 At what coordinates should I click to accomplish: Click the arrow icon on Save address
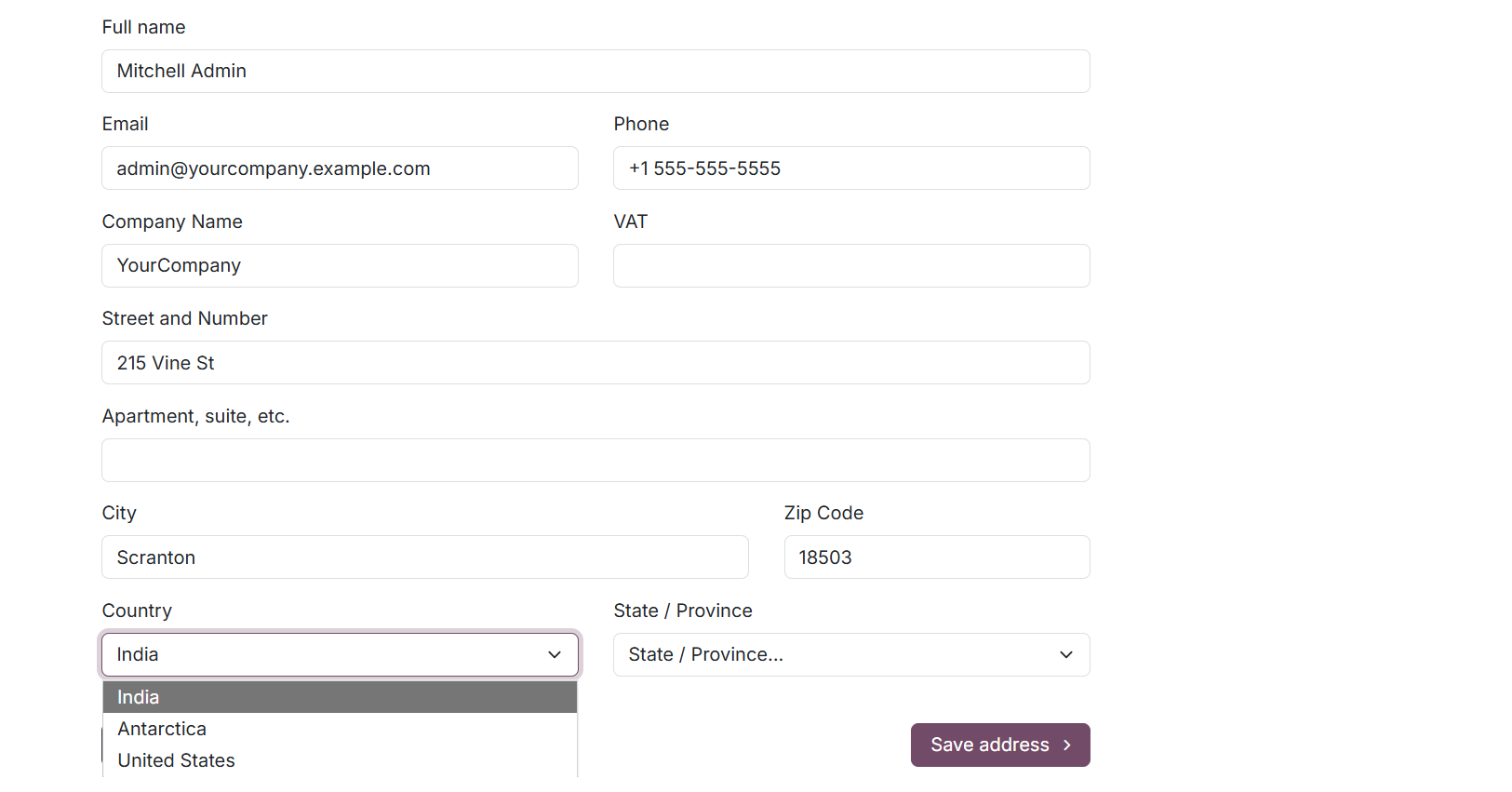coord(1063,745)
